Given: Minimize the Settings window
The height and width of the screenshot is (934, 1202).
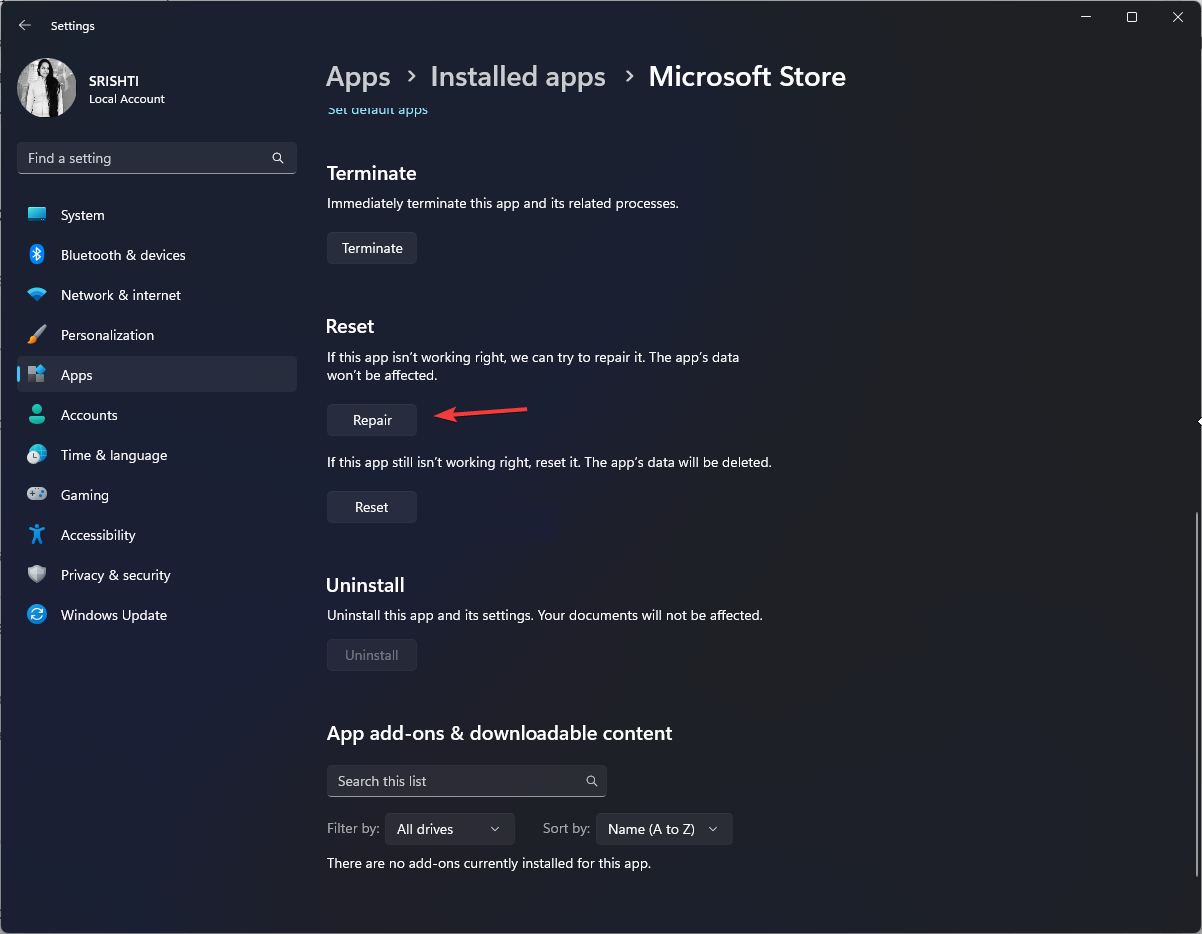Looking at the screenshot, I should [1087, 17].
